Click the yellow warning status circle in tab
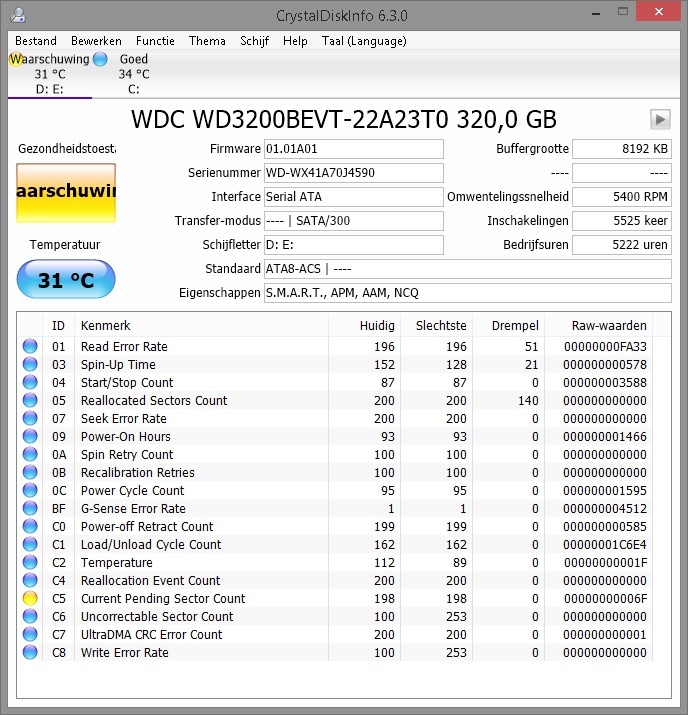 point(16,59)
